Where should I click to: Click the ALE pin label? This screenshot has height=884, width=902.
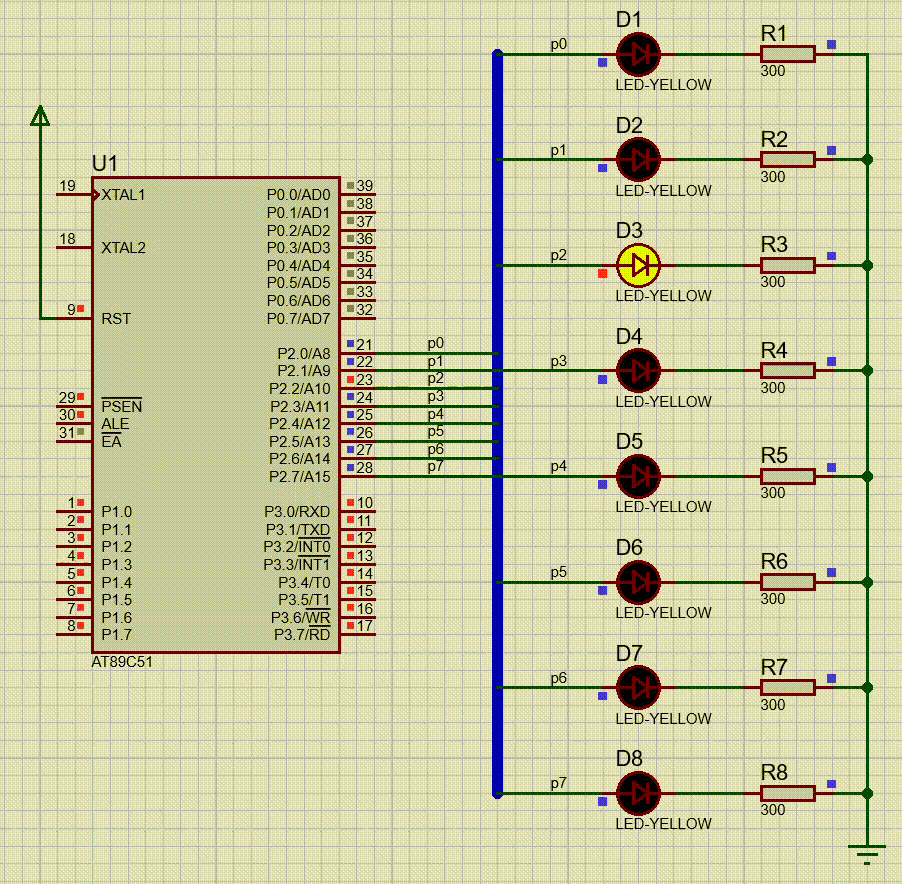pos(115,424)
